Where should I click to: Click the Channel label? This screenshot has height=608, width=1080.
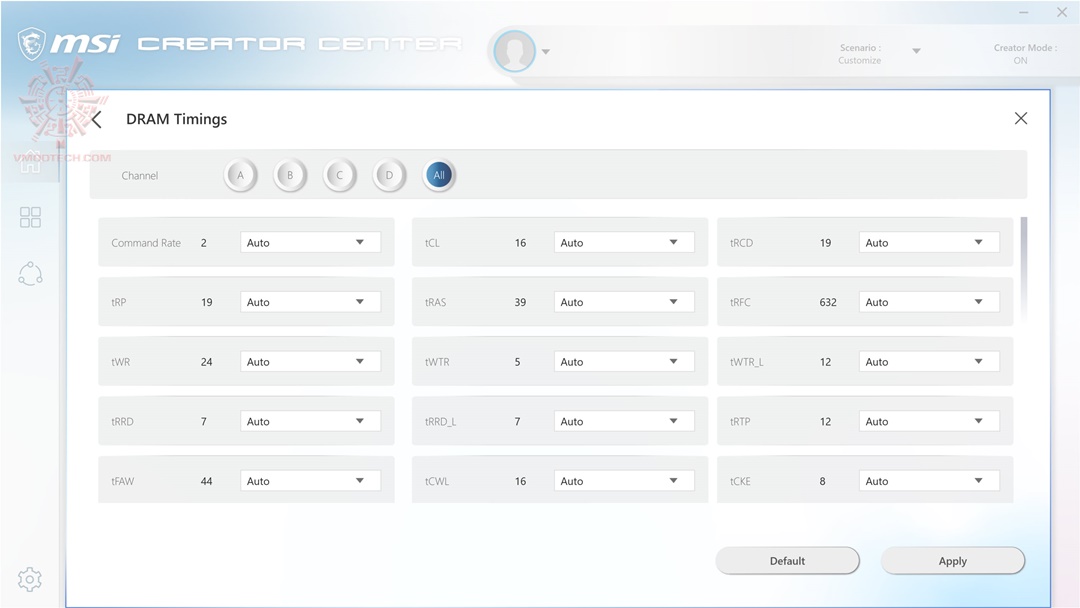140,176
